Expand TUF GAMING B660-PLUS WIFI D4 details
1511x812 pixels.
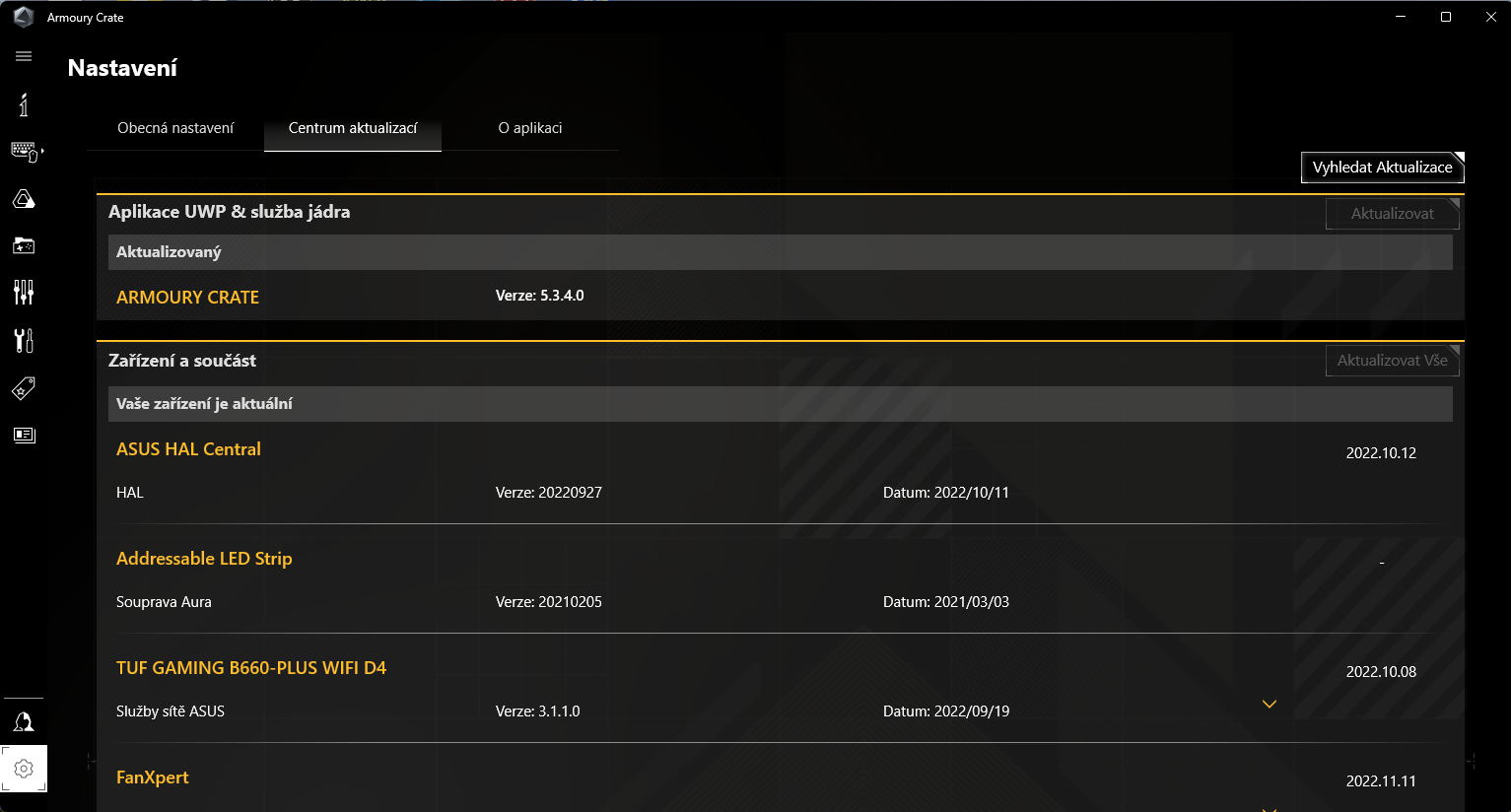click(x=1270, y=704)
